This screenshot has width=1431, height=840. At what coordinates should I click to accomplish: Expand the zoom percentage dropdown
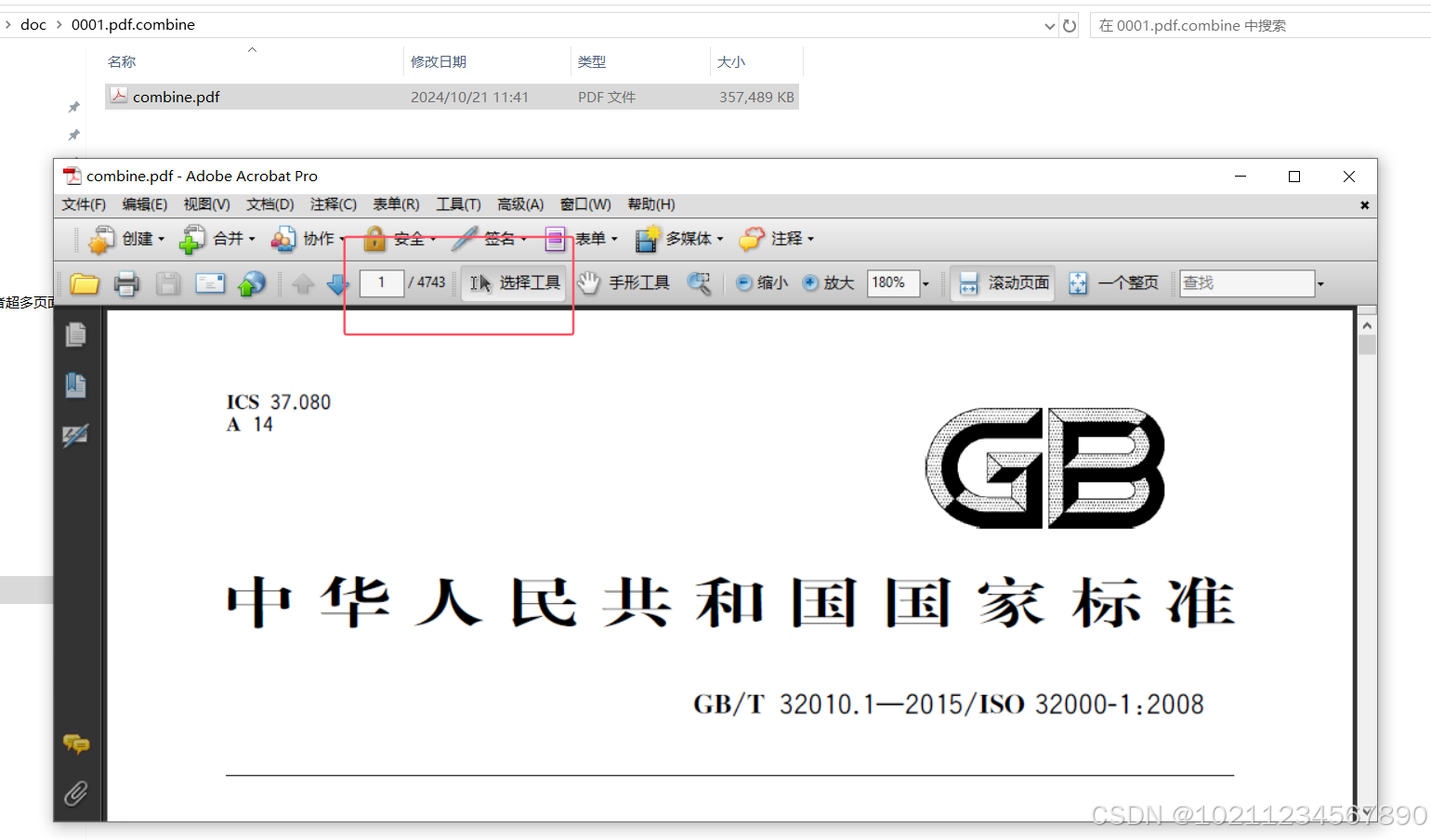926,283
